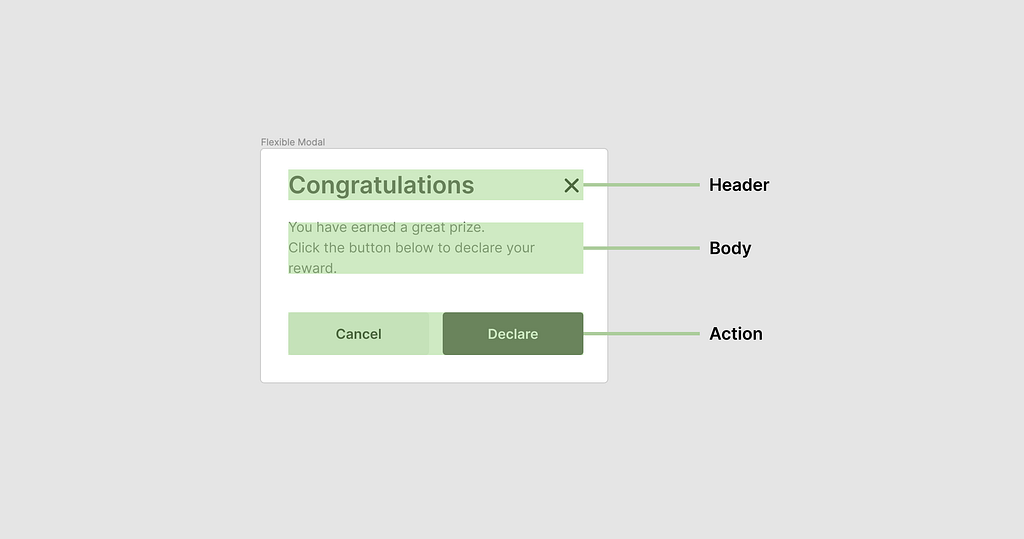1024x539 pixels.
Task: Click the light green strip between Cancel and Declare
Action: (x=436, y=334)
